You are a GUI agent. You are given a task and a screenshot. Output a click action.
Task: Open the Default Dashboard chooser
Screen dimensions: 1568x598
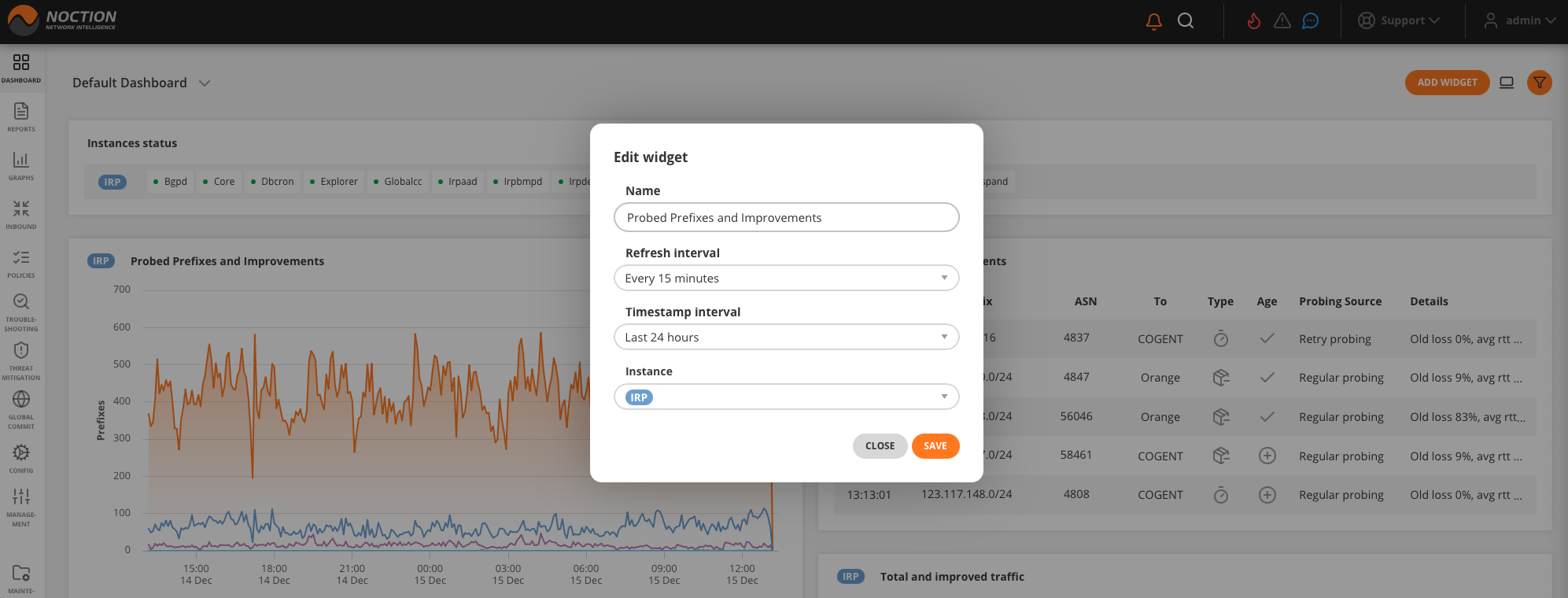tap(142, 83)
